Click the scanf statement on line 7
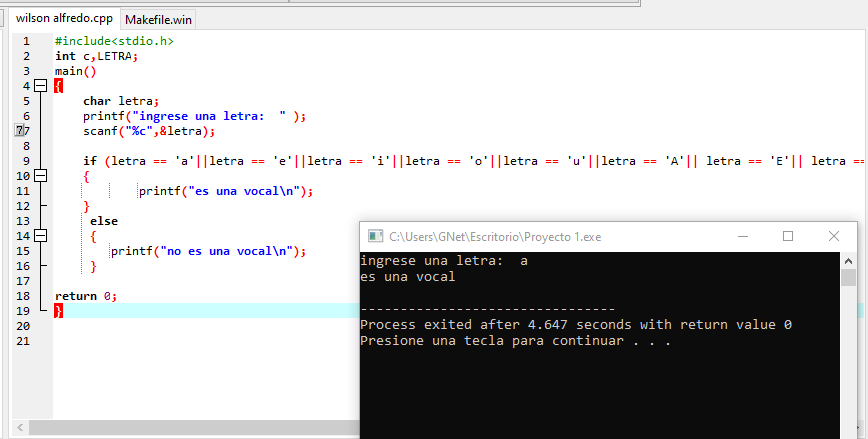The height and width of the screenshot is (439, 868). 148,131
